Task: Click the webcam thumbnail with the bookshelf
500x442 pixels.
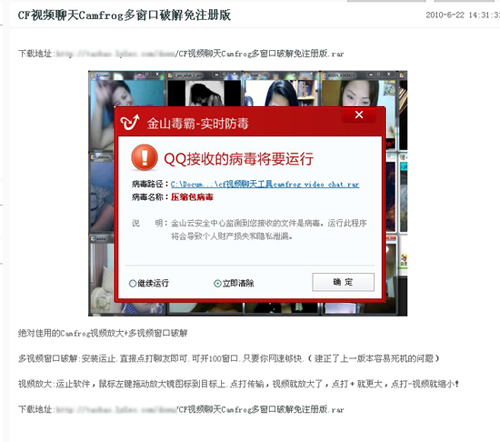Action: pyautogui.click(x=281, y=93)
